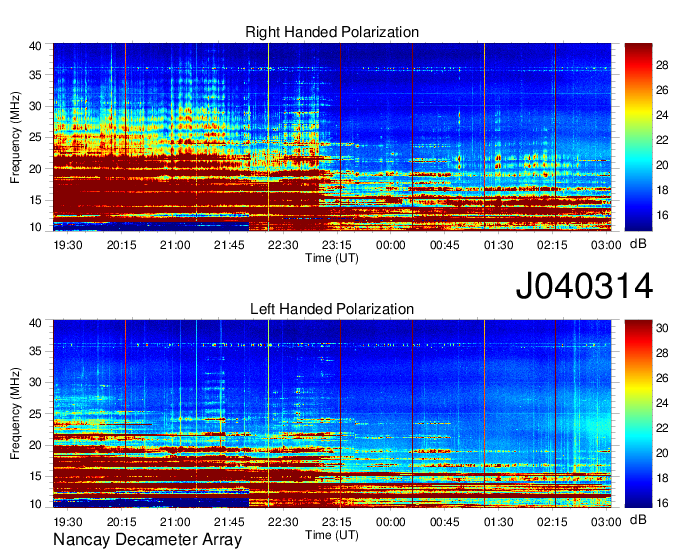The width and height of the screenshot is (680, 552).
Task: Click the 22:30 tick label under the top plot
Action: coord(283,245)
